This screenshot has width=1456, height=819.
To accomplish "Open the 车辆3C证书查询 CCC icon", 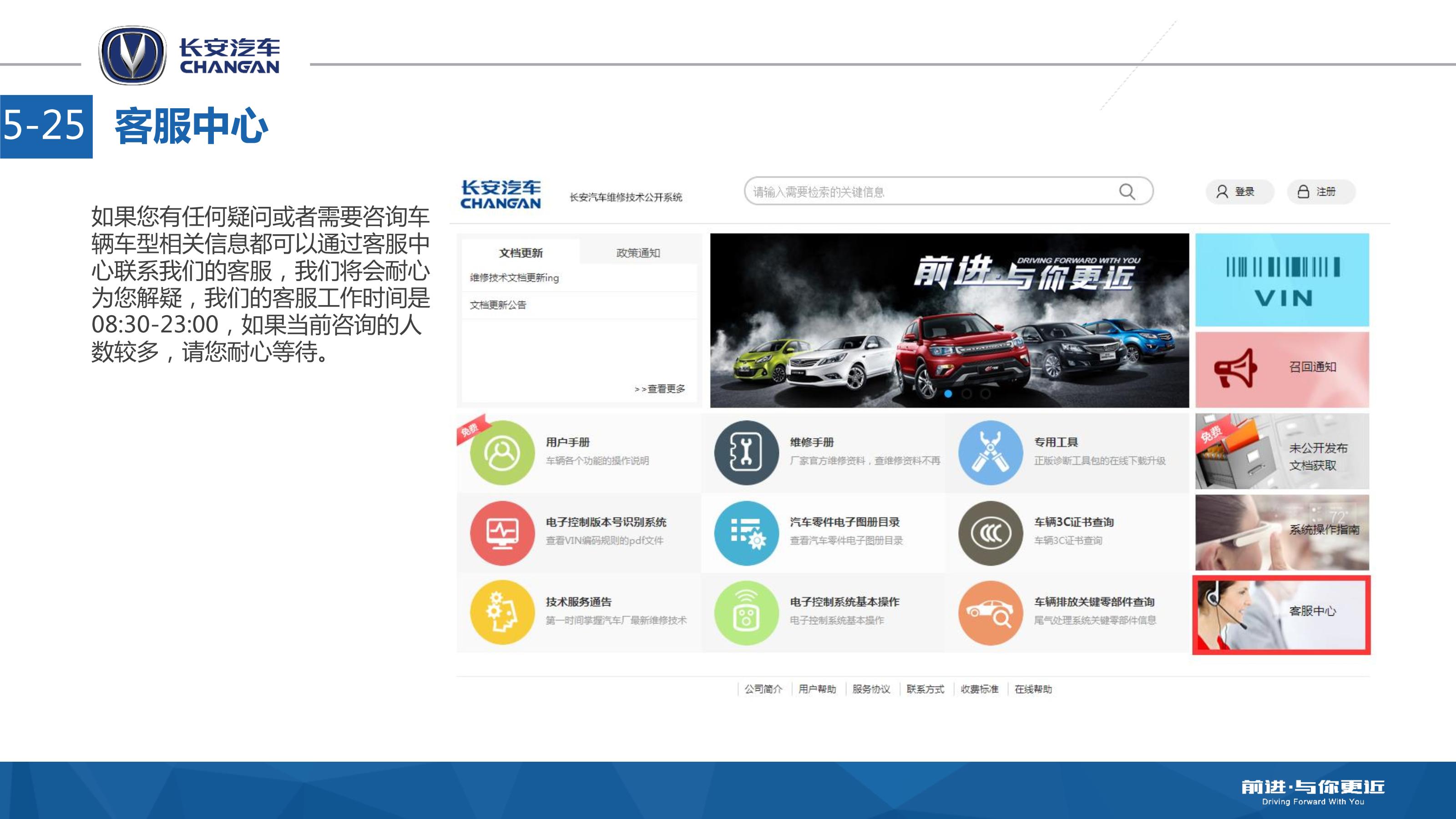I will click(990, 533).
